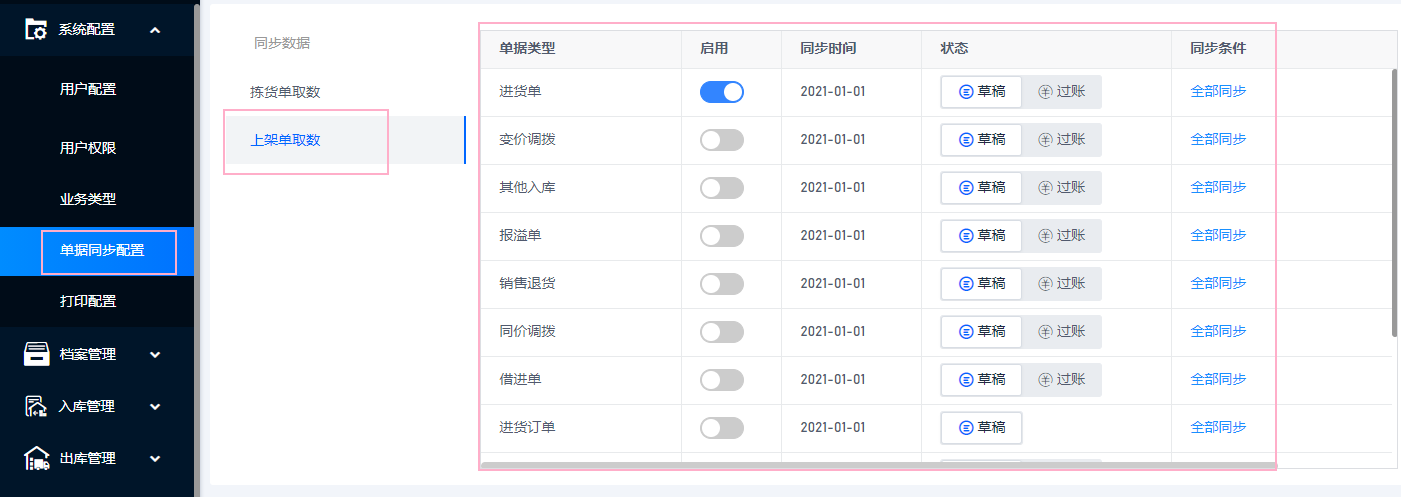Viewport: 1401px width, 497px height.
Task: Expand the 出库管理 menu chevron
Action: tap(155, 458)
